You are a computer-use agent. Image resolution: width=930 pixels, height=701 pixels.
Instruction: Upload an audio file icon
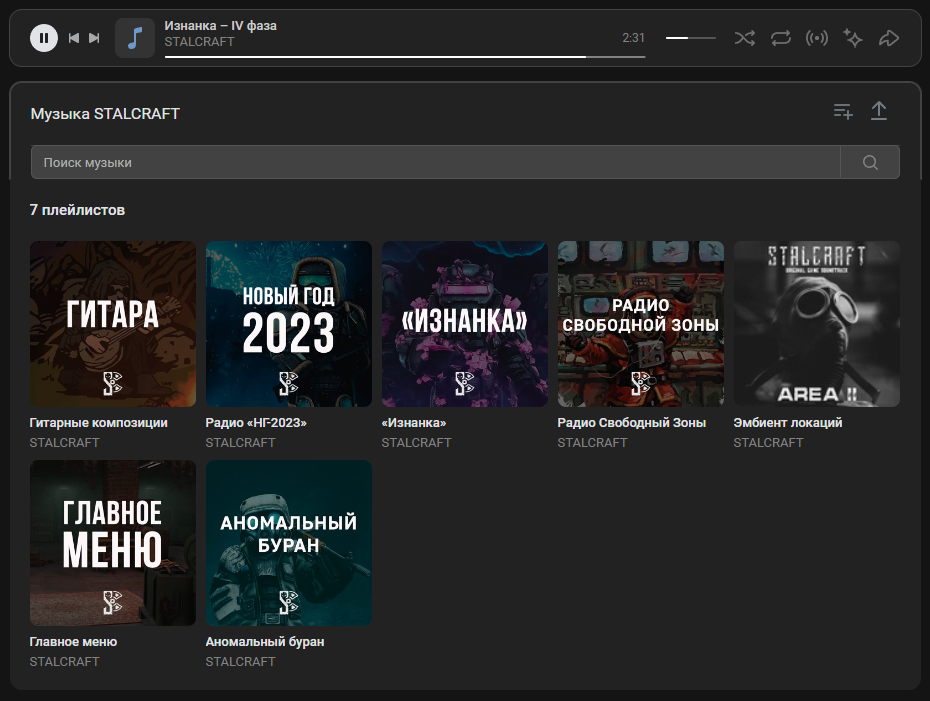click(x=879, y=112)
